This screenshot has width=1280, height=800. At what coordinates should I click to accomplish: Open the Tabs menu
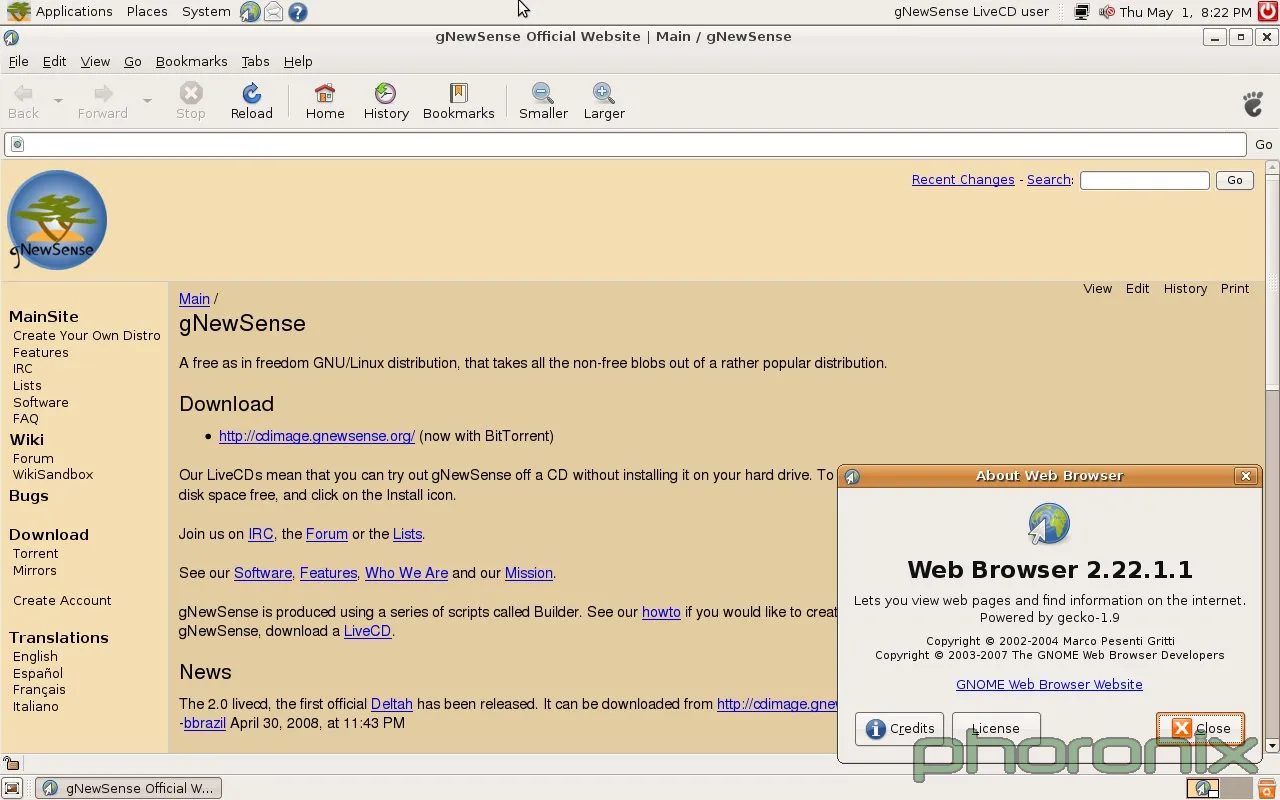[x=255, y=62]
